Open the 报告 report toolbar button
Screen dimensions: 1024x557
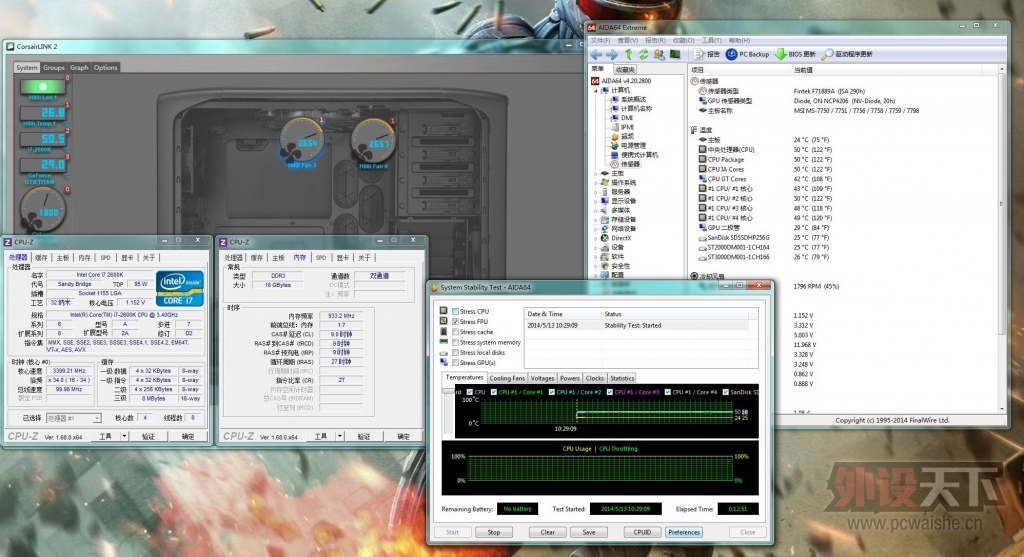pyautogui.click(x=707, y=54)
